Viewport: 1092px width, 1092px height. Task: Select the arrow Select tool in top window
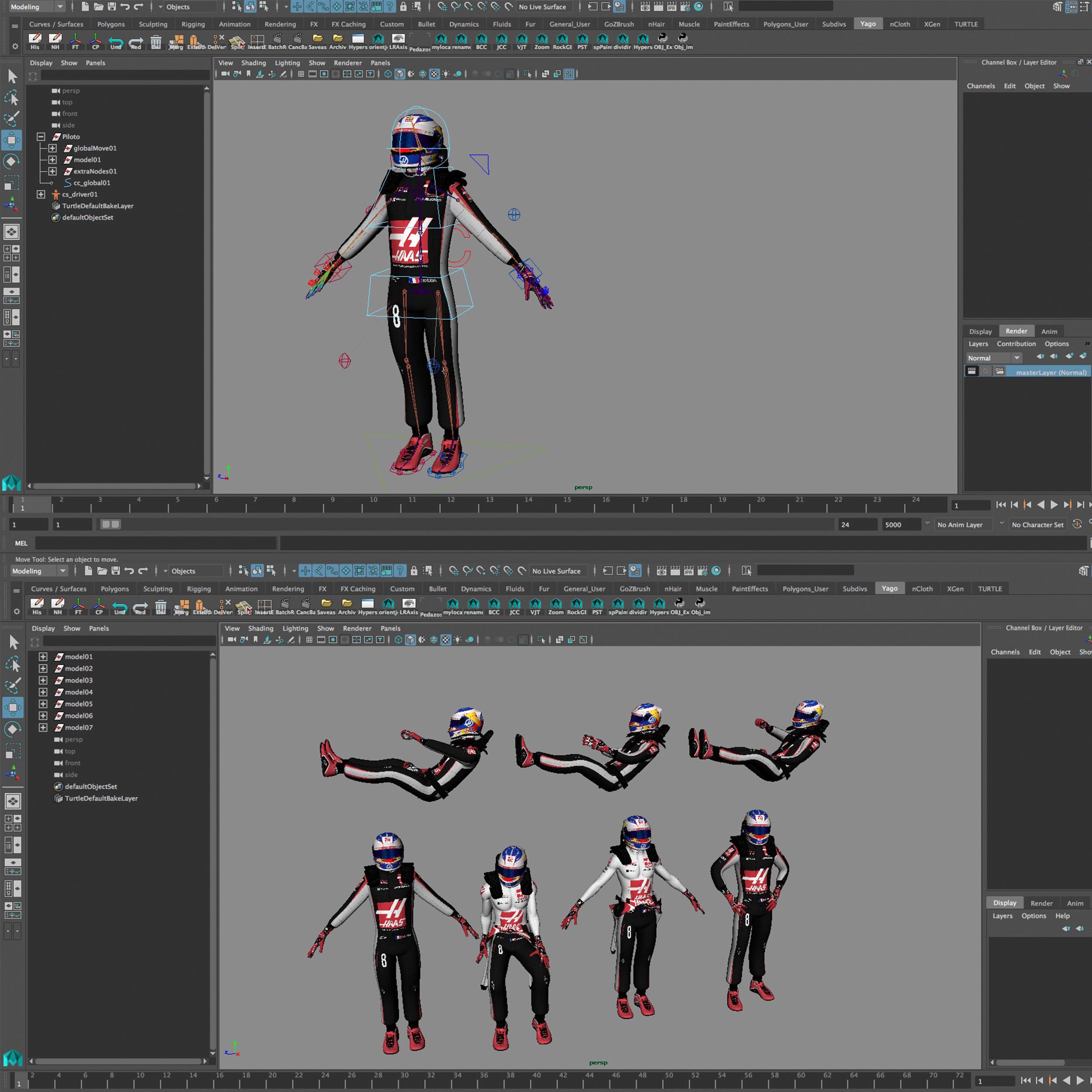[x=12, y=76]
